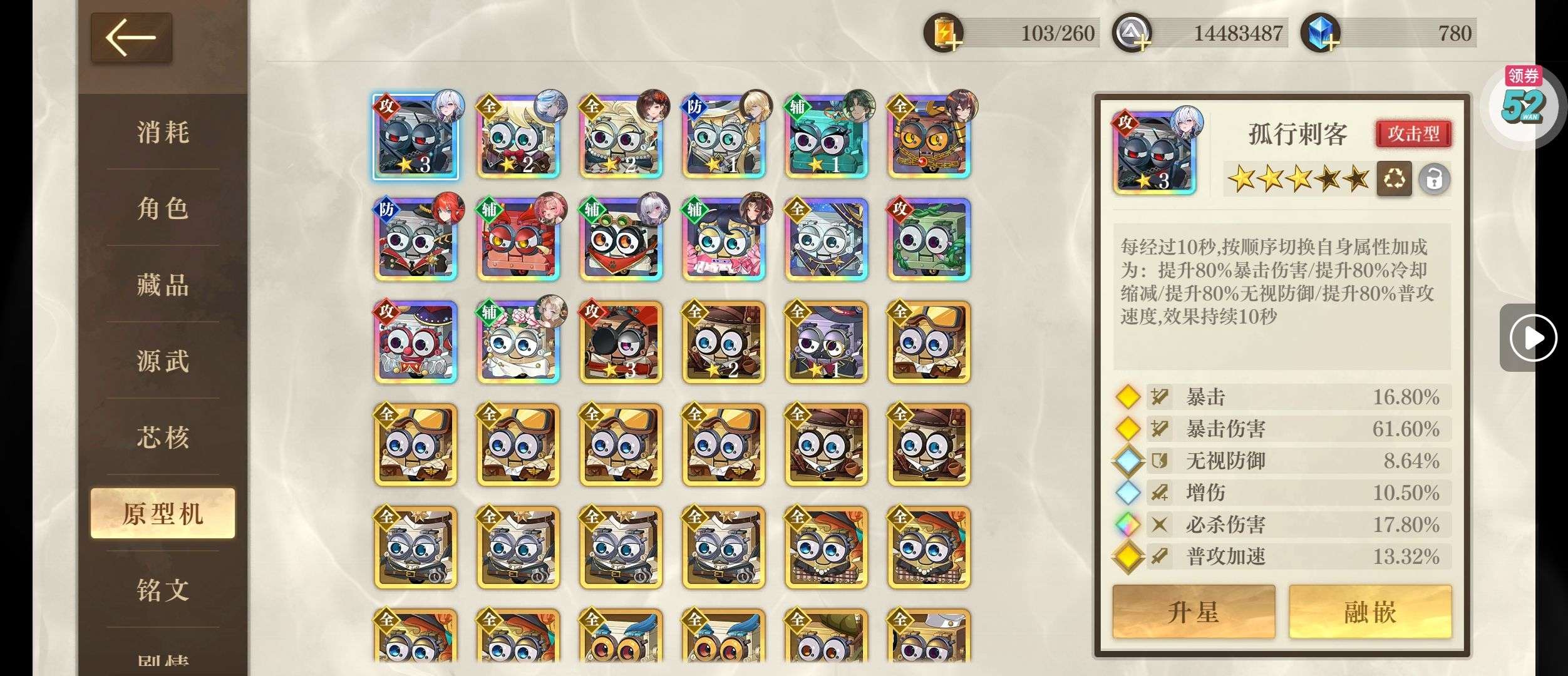Click the recycle icon beside the stars
1568x676 pixels.
click(1394, 179)
